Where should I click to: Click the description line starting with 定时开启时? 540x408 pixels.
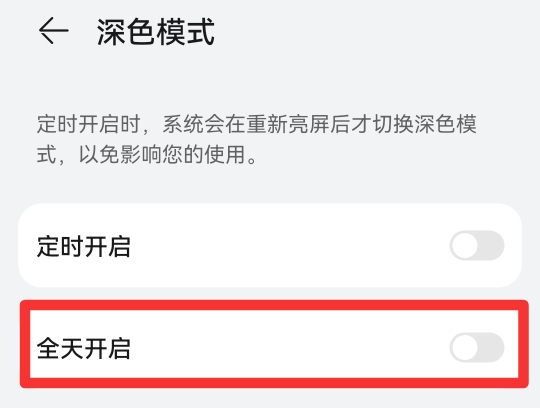257,124
